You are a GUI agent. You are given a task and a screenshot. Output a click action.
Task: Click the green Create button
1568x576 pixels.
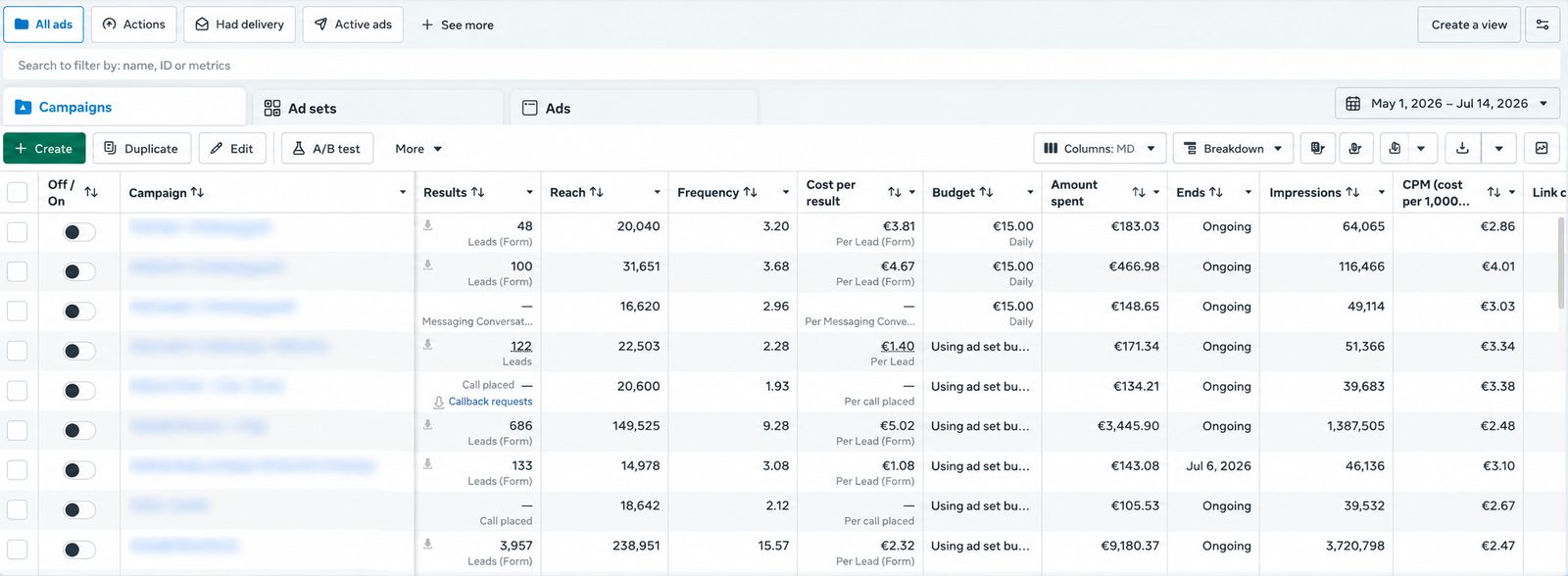coord(44,149)
